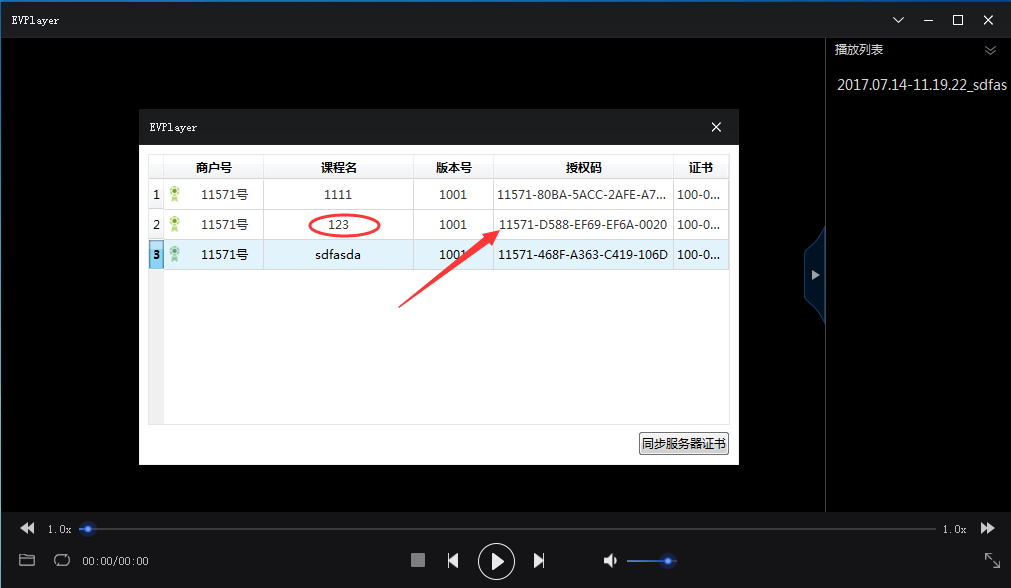Screen dimensions: 1011x588
Task: Enable loop playback with the repeat icon
Action: tap(61, 560)
